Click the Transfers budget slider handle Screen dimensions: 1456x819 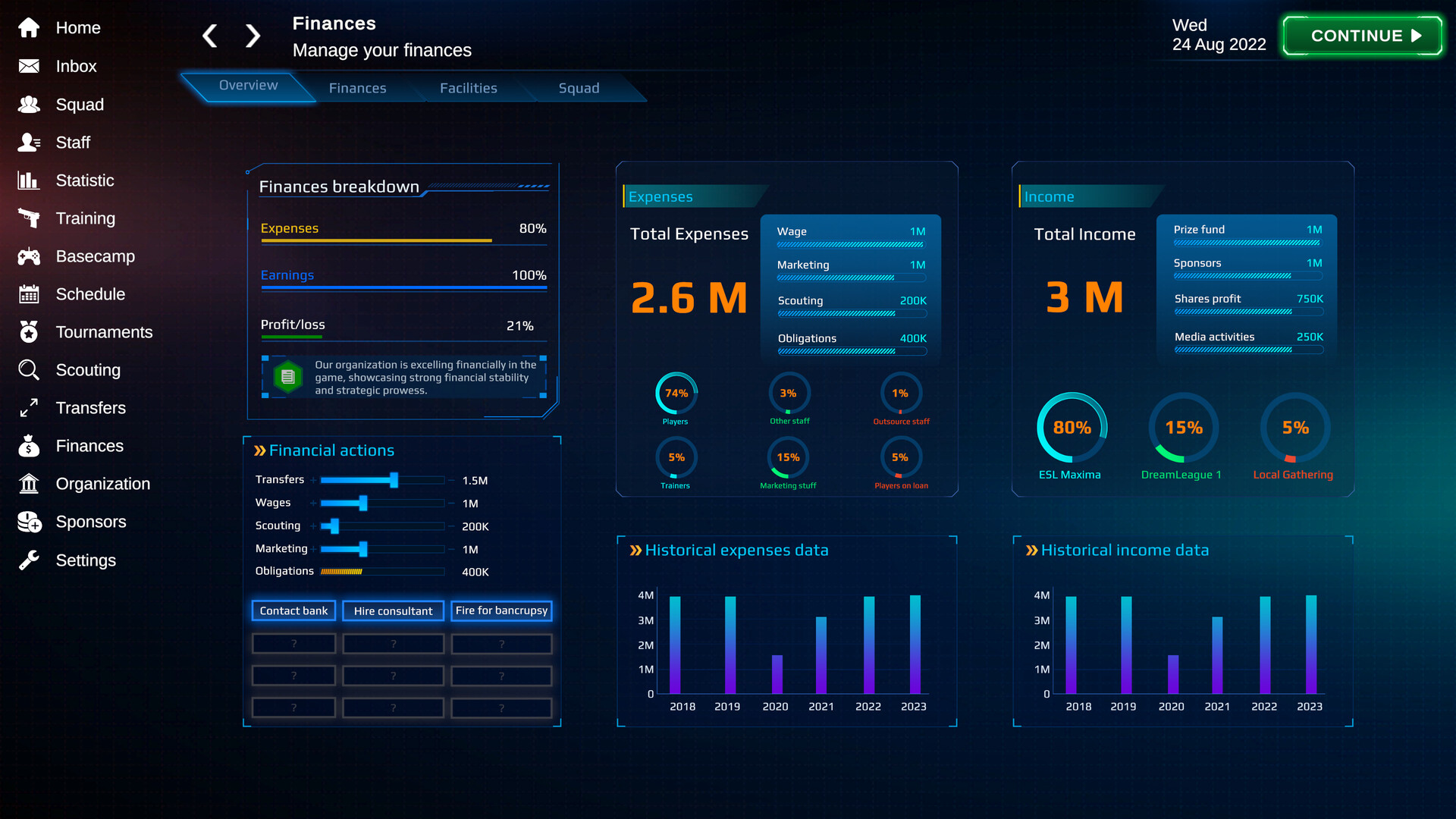(394, 480)
